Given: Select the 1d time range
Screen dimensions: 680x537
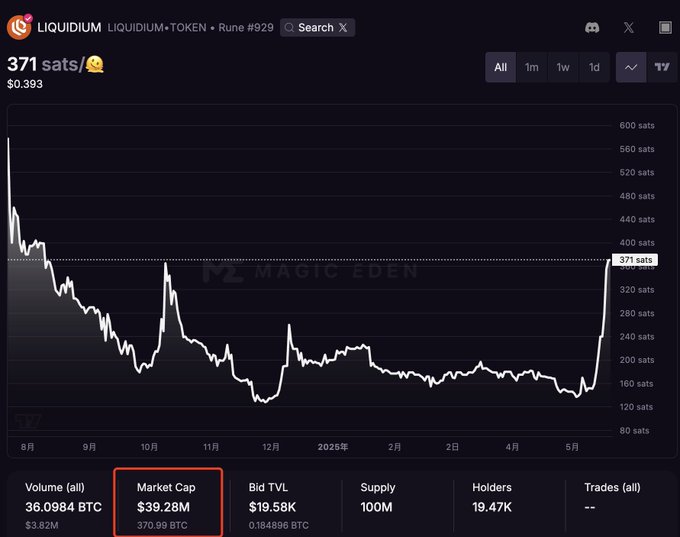Looking at the screenshot, I should [594, 67].
